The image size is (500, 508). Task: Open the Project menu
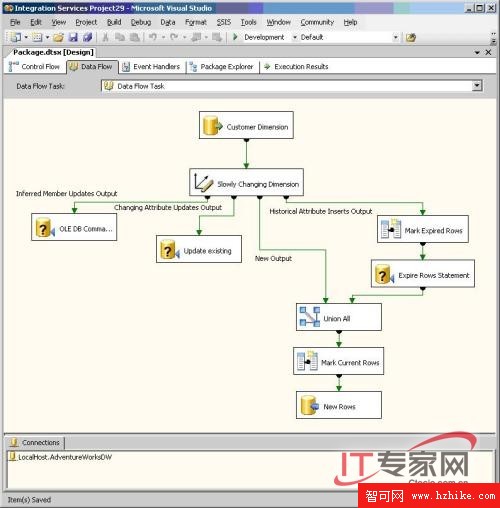click(x=86, y=22)
